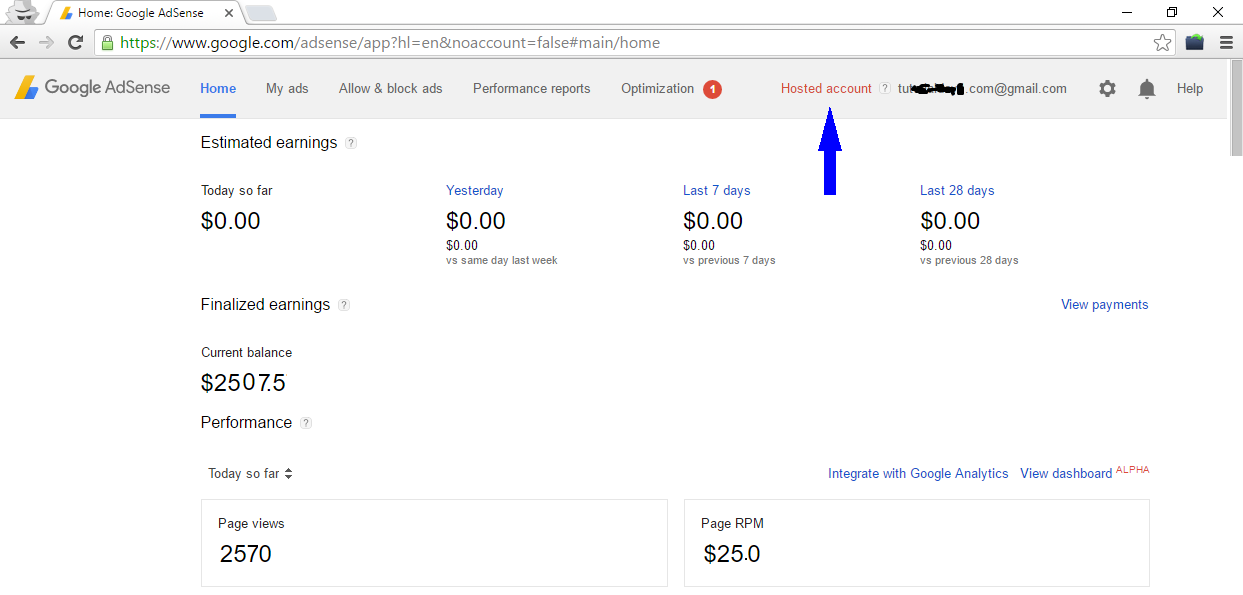Screen dimensions: 1243x595
Task: Click the Chrome incognito icon
Action: (x=22, y=12)
